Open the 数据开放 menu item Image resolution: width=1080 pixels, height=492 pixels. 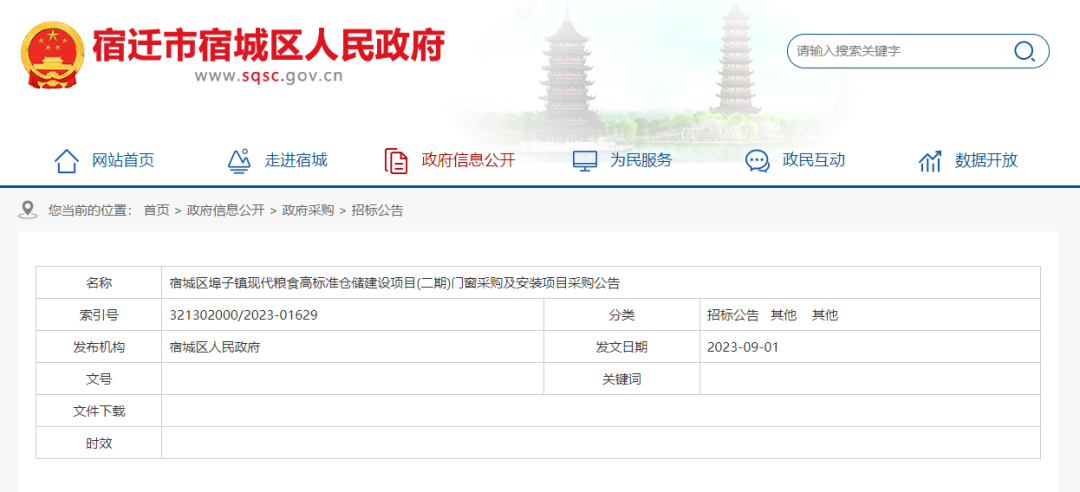pos(986,161)
